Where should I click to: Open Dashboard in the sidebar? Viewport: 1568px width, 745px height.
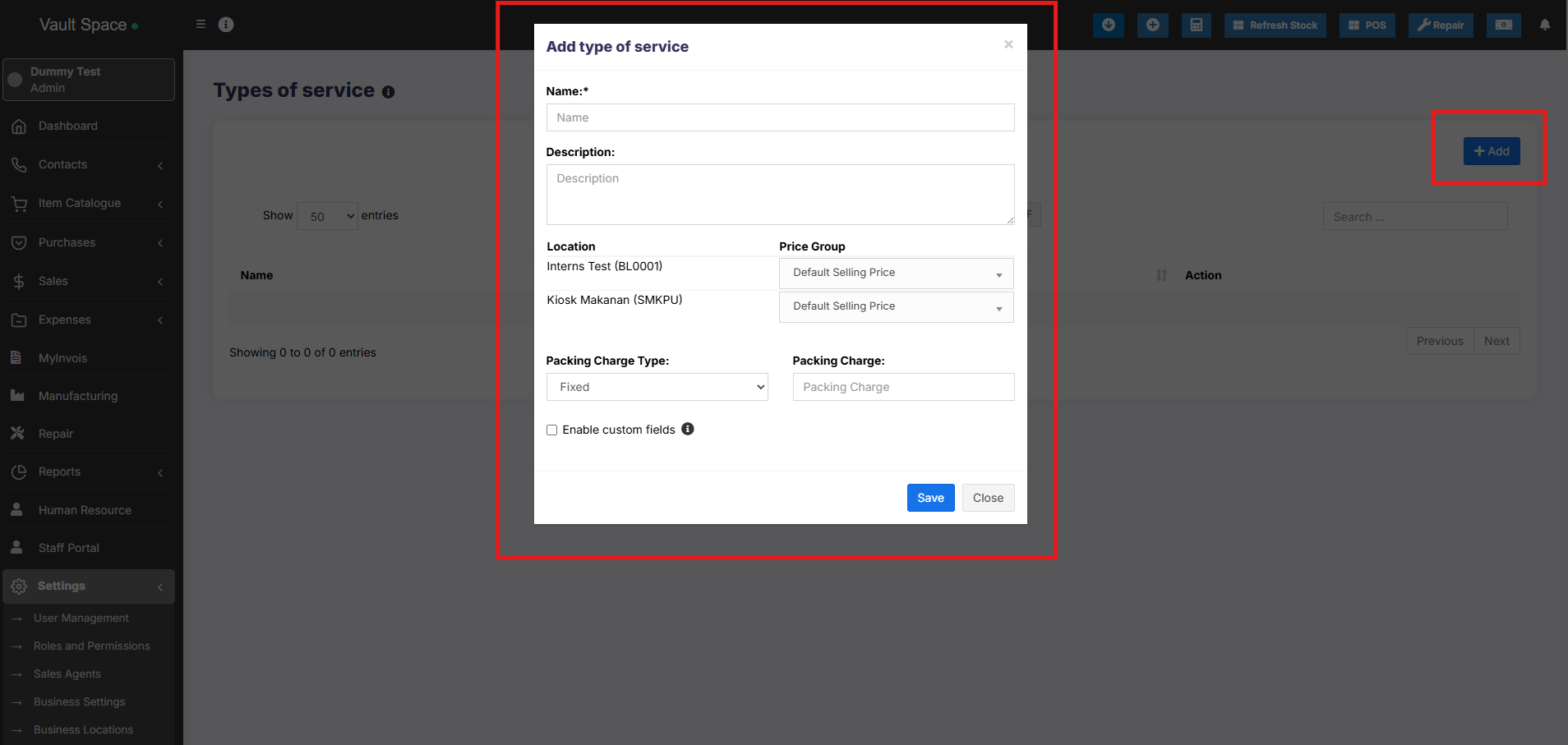pos(68,126)
